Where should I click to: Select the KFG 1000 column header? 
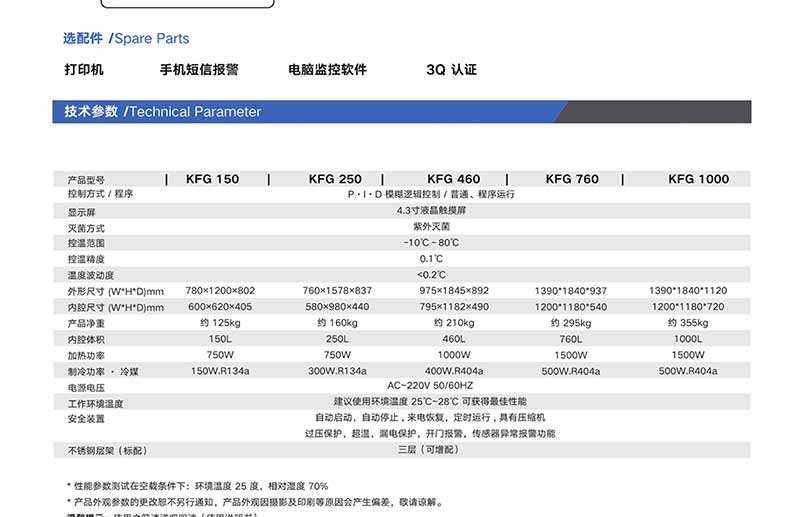pyautogui.click(x=699, y=179)
